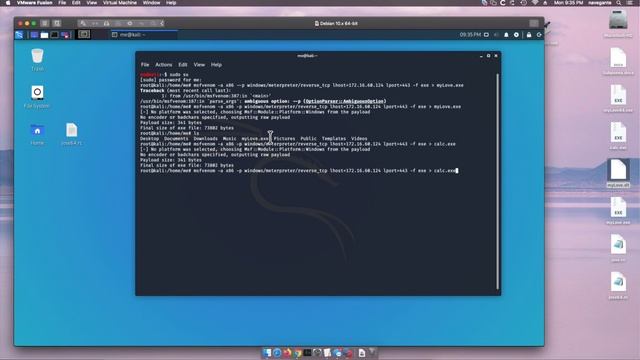This screenshot has height=360, width=640.
Task: Select the text file on Kali desktop beside Home
Action: 71,134
